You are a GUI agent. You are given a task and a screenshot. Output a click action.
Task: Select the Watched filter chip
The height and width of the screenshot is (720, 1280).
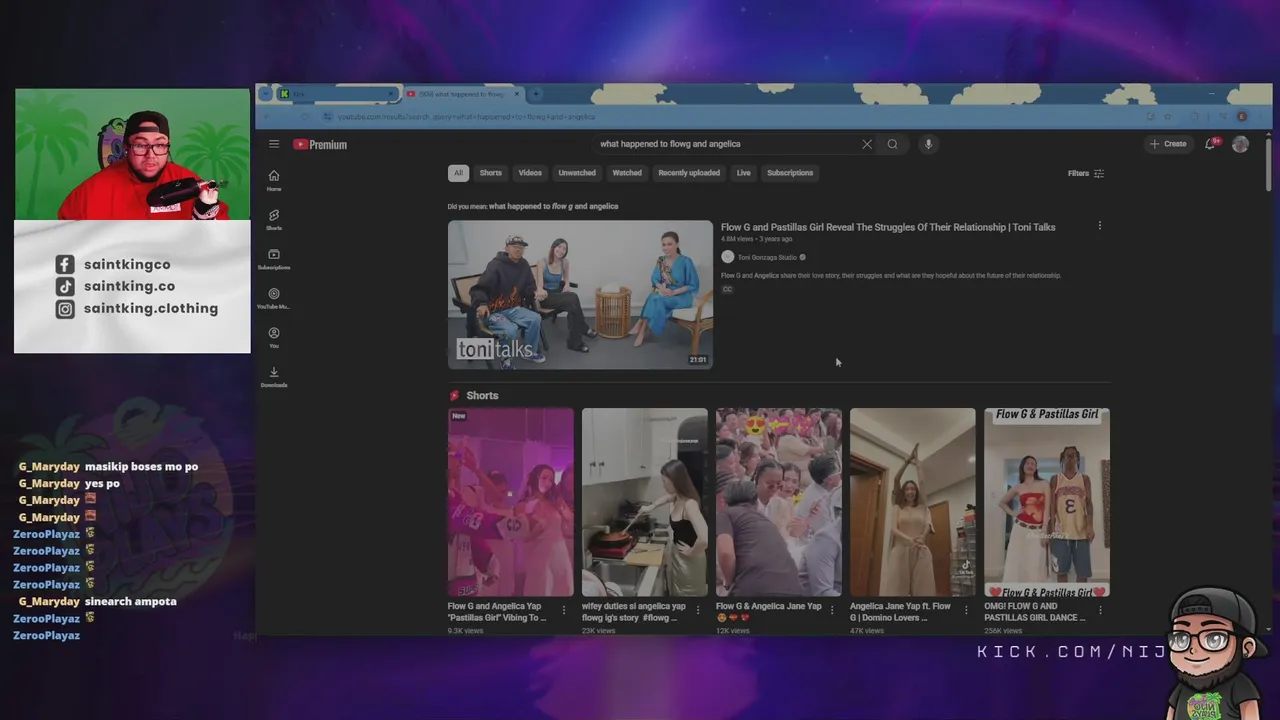click(x=627, y=173)
